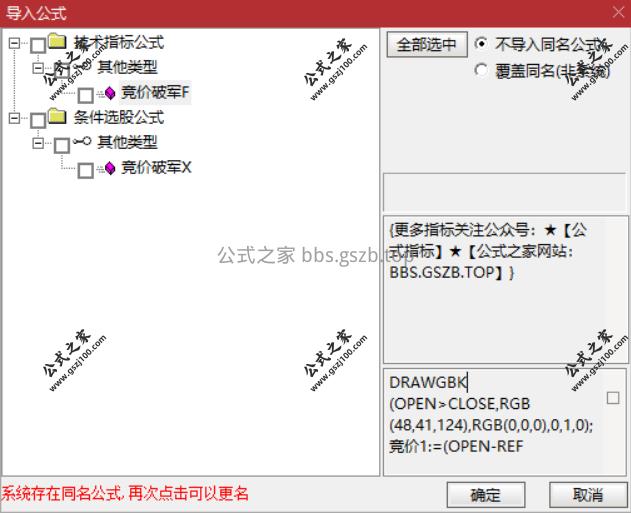Screen dimensions: 631x513
Task: Click the yellow folder icon beside 条件选股公式
Action: point(57,116)
